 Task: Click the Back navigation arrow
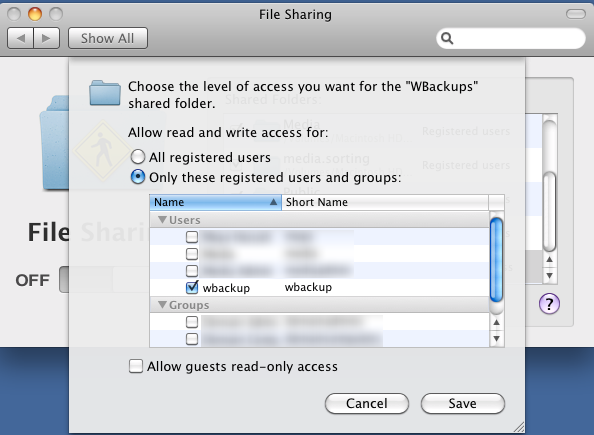(x=20, y=38)
